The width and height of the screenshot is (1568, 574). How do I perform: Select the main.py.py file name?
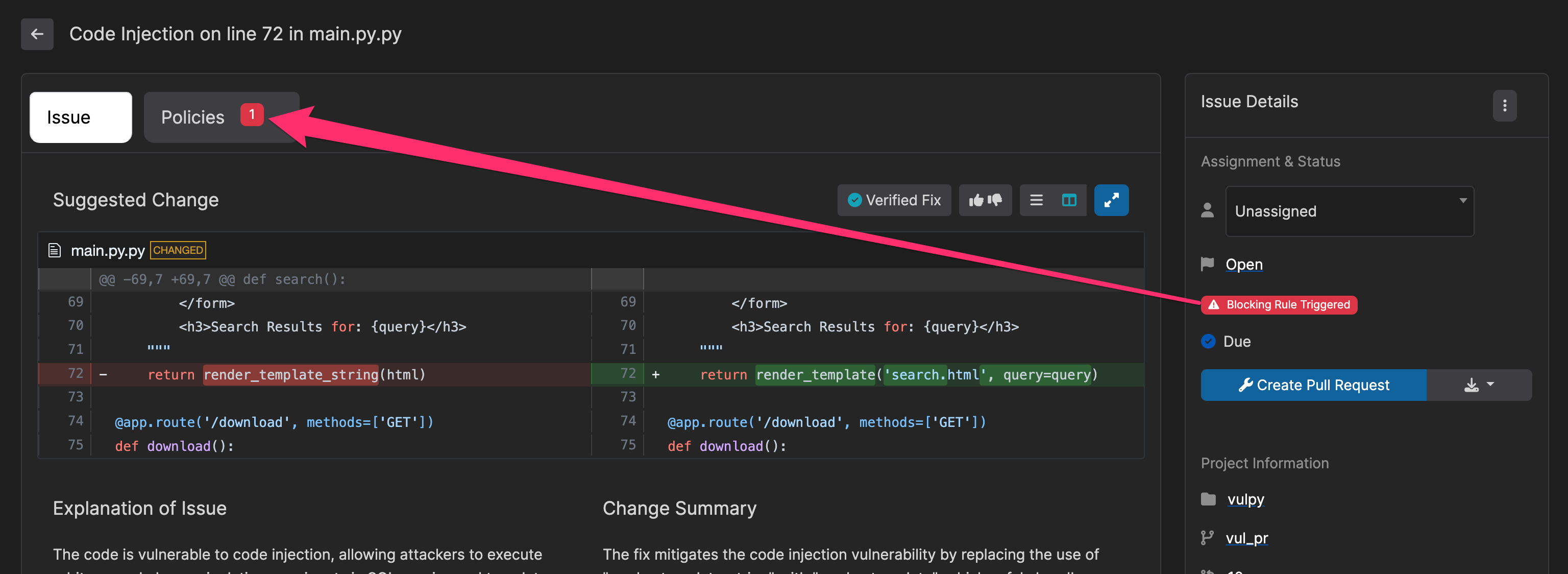point(108,251)
